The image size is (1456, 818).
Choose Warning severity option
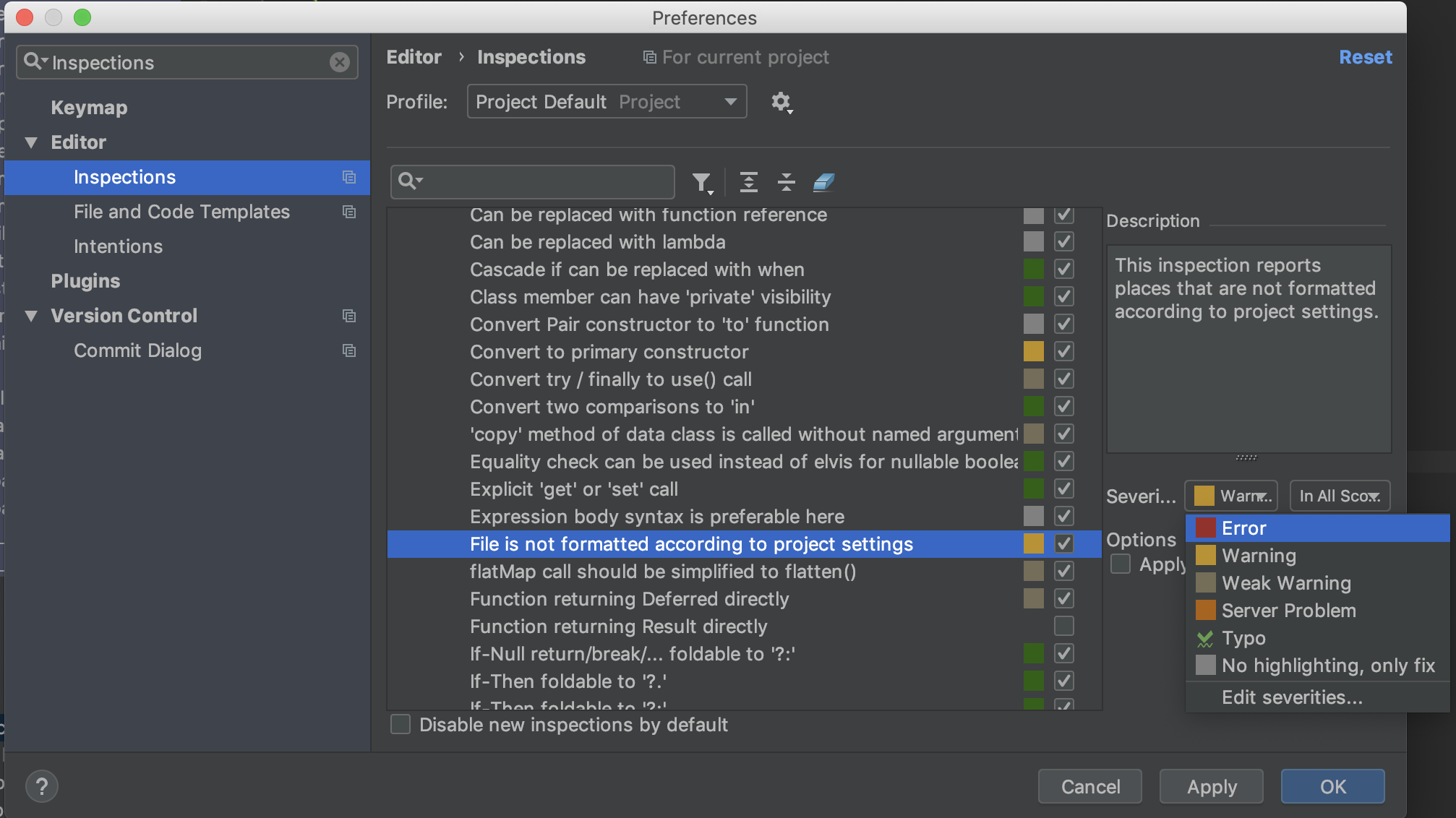tap(1317, 556)
